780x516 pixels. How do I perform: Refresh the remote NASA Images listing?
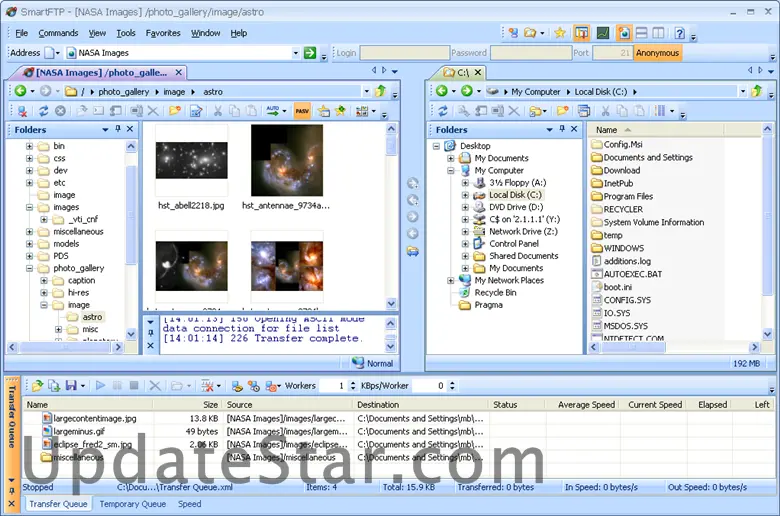click(x=43, y=110)
